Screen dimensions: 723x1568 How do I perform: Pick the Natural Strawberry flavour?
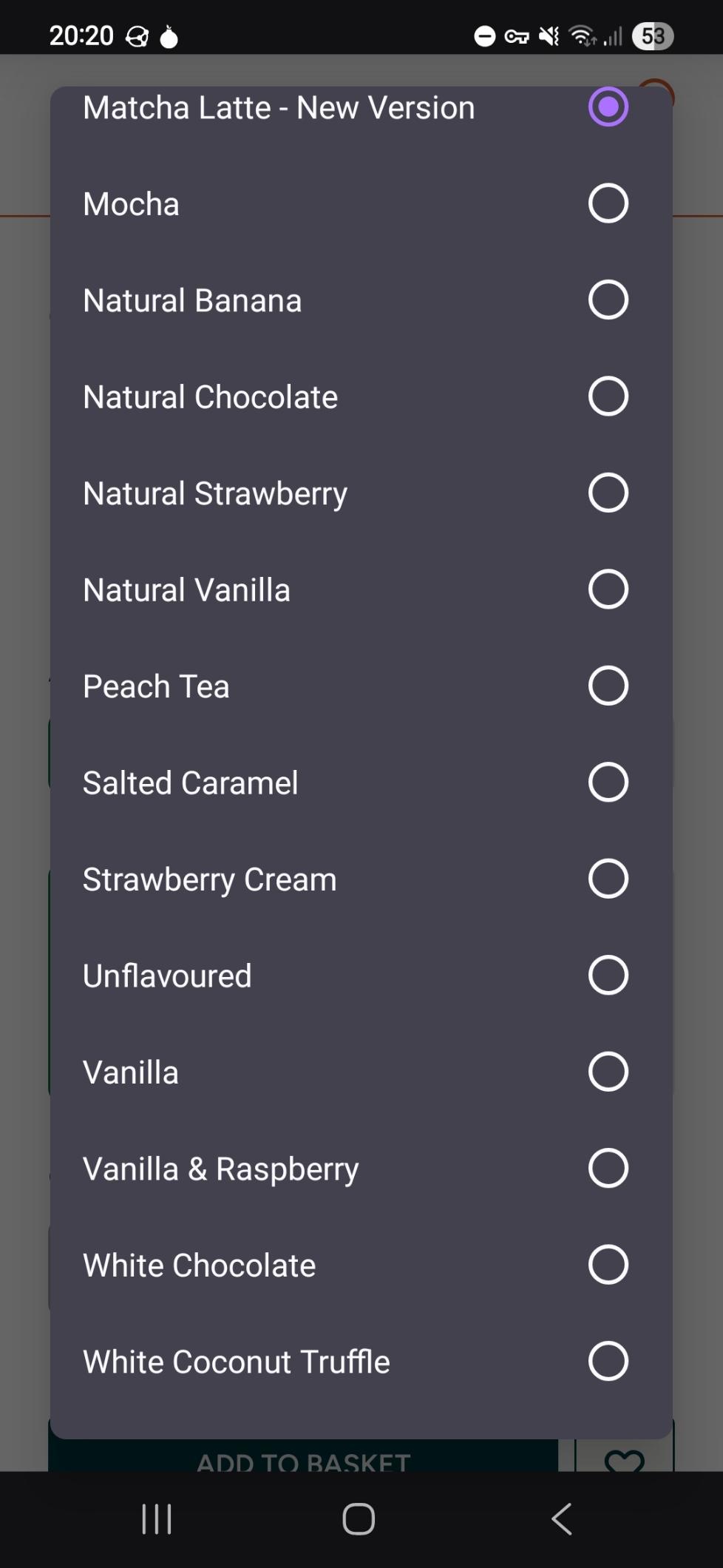(608, 493)
